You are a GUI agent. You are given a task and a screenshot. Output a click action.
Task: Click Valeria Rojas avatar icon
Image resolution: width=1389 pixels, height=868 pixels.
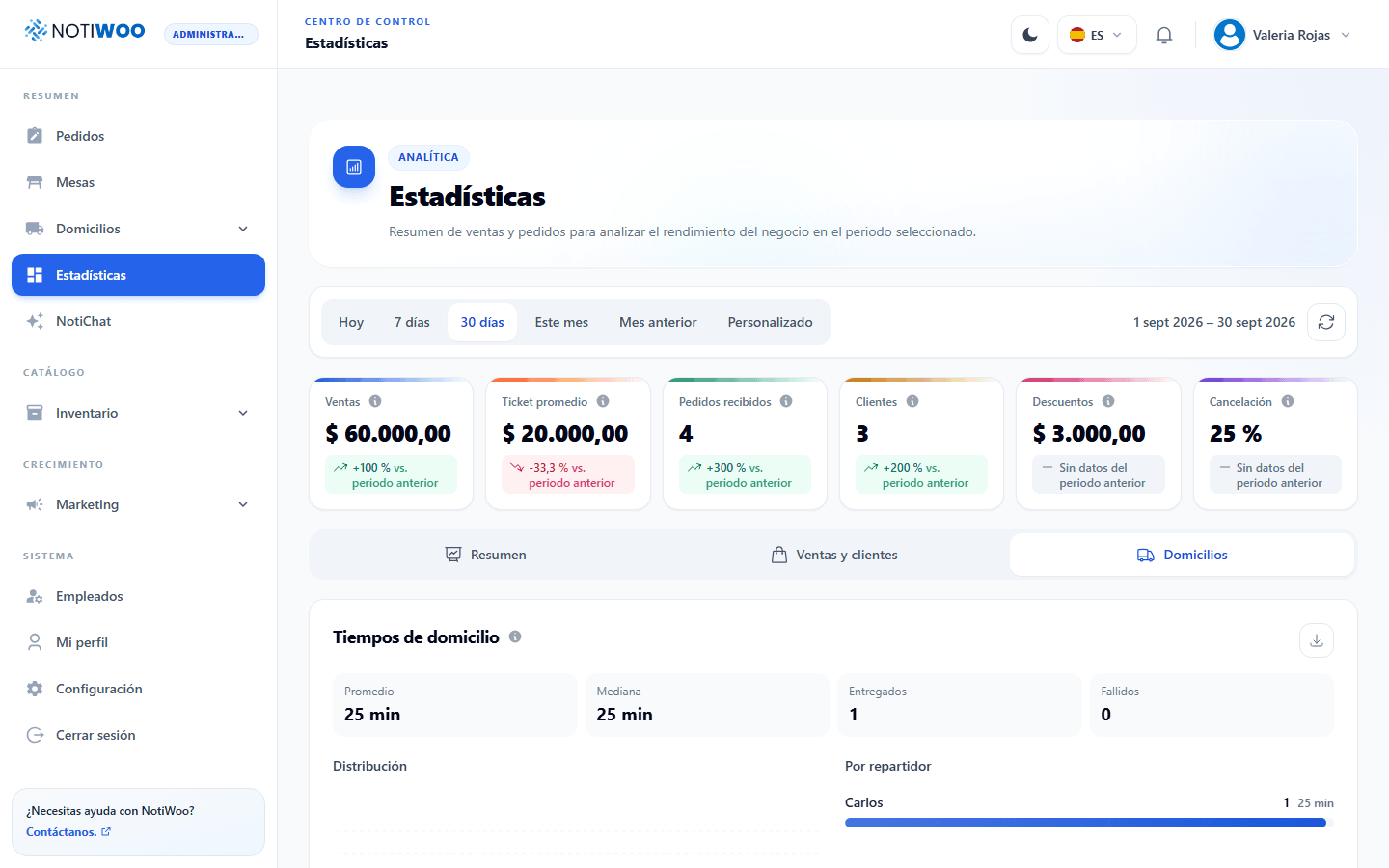[x=1230, y=35]
